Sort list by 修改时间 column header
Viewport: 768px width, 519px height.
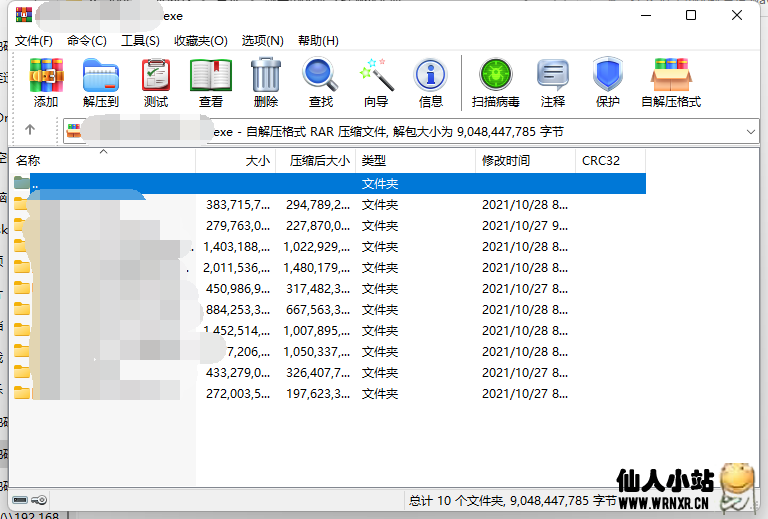[525, 161]
